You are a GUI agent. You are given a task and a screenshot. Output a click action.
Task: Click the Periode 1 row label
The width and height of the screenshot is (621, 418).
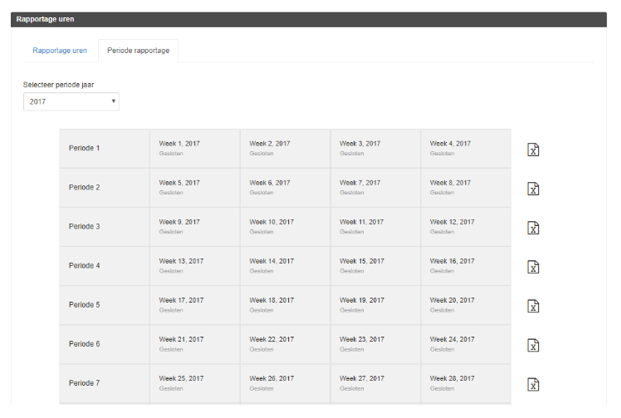tap(84, 148)
